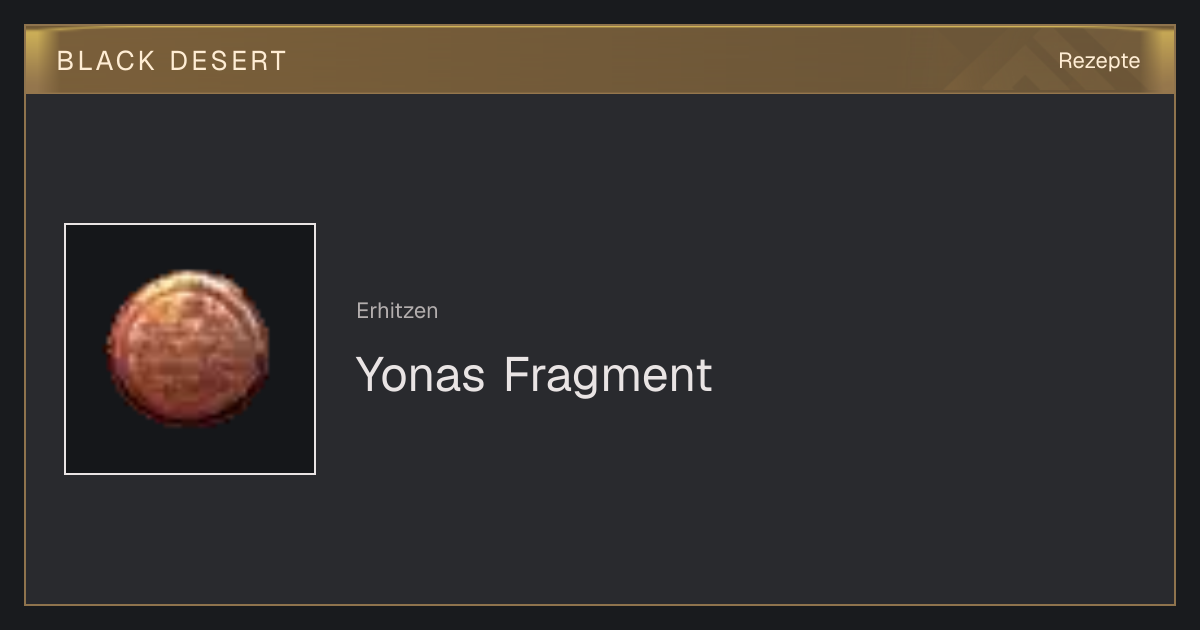Click the word Yonas in the title
Screen dimensions: 1200x630
tap(421, 374)
